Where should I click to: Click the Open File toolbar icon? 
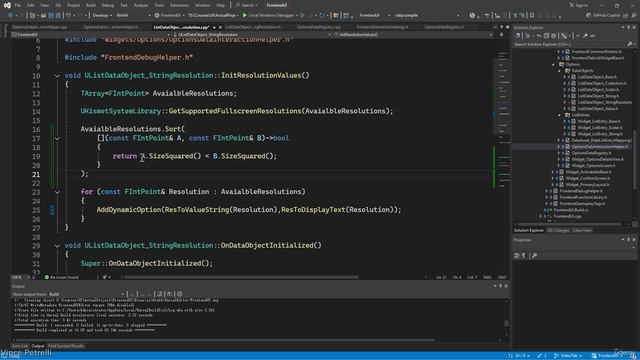(x=43, y=16)
